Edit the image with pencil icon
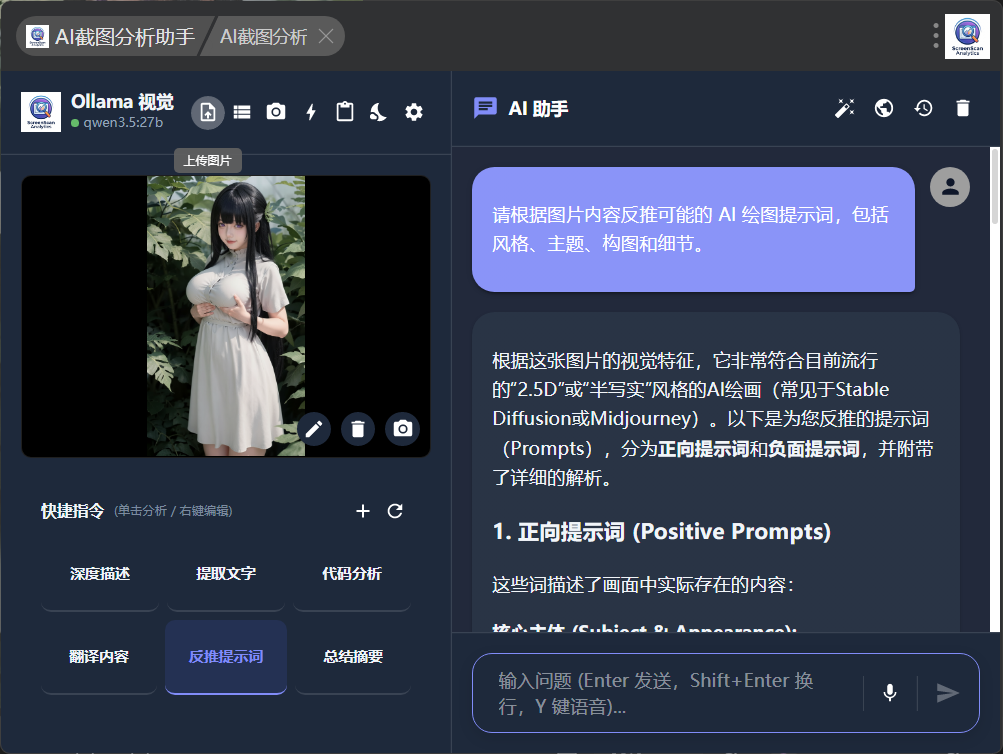This screenshot has width=1003, height=754. pos(314,429)
